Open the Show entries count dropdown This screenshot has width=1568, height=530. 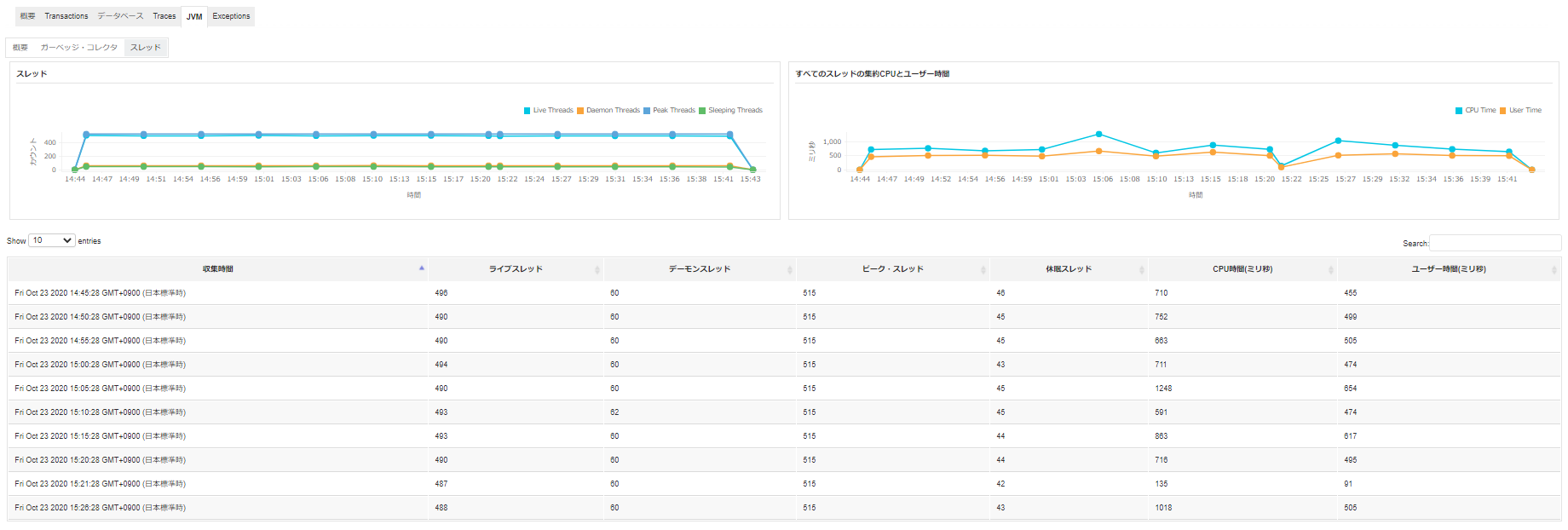click(52, 241)
